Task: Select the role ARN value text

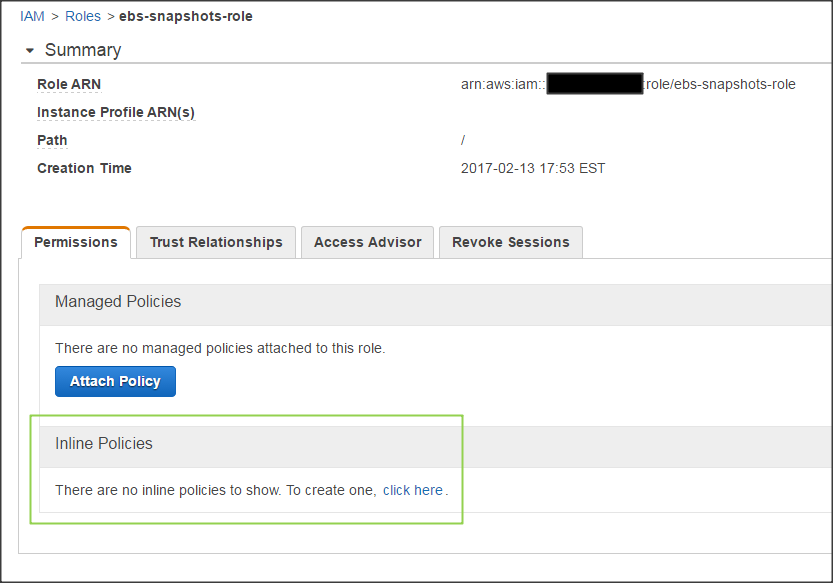Action: pyautogui.click(x=628, y=85)
